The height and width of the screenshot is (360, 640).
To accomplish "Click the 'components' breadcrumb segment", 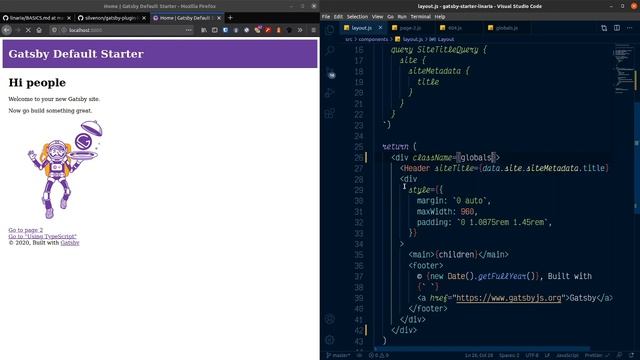I will pyautogui.click(x=373, y=39).
